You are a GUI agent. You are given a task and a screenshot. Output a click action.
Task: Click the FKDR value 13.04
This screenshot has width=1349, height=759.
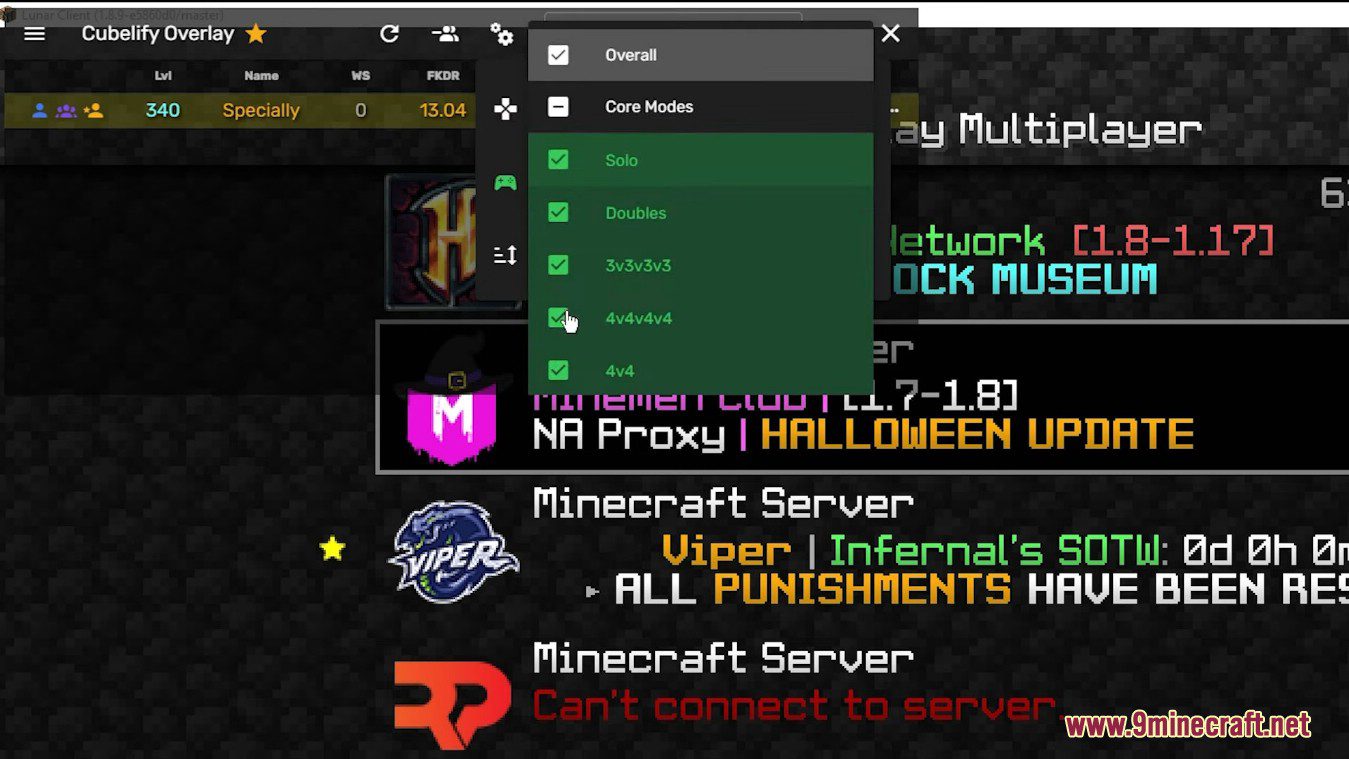pos(443,111)
